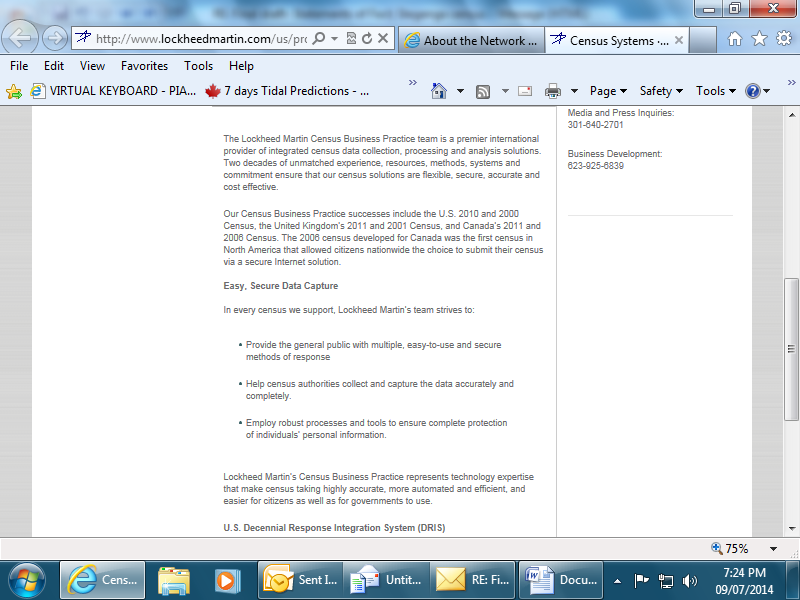The height and width of the screenshot is (600, 800).
Task: Go forward with the browser Forward arrow
Action: (x=55, y=38)
